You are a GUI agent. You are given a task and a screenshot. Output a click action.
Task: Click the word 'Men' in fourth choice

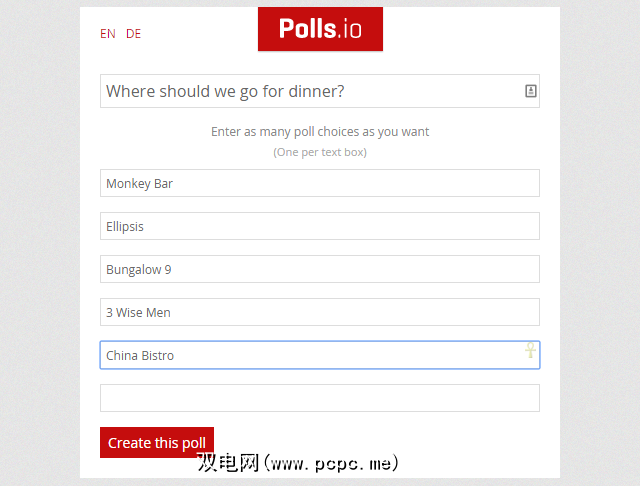[x=158, y=313]
